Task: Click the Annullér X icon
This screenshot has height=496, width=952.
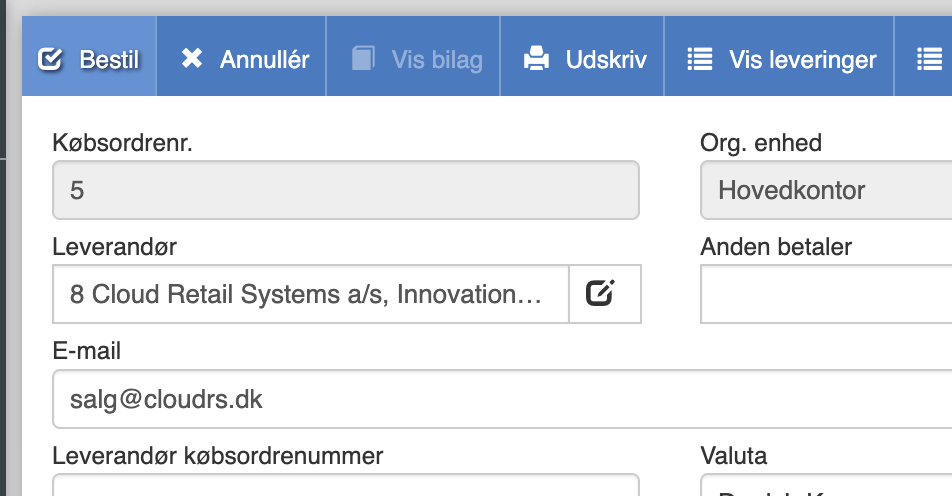Action: pos(192,59)
